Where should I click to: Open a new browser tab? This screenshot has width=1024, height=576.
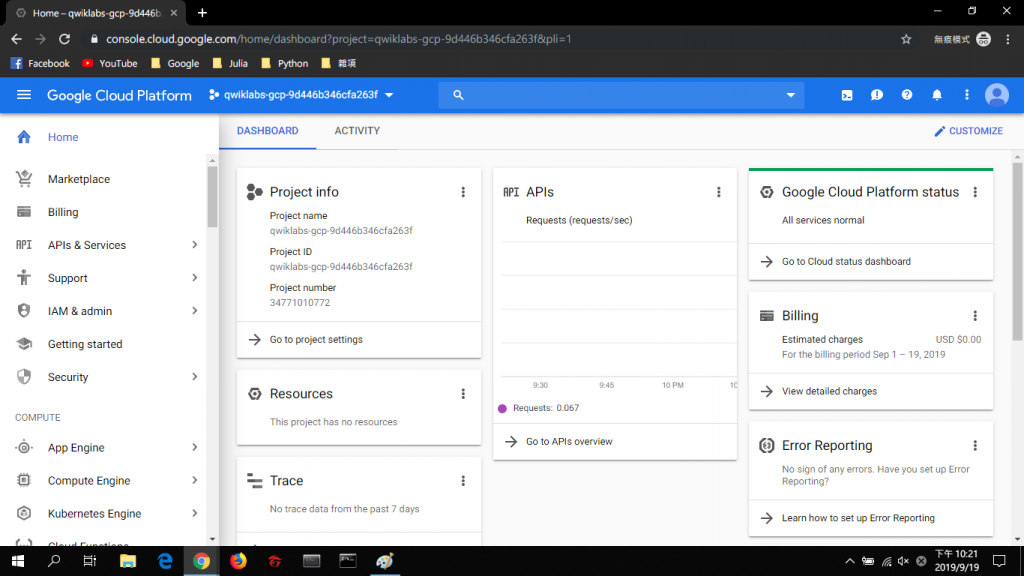pyautogui.click(x=202, y=12)
